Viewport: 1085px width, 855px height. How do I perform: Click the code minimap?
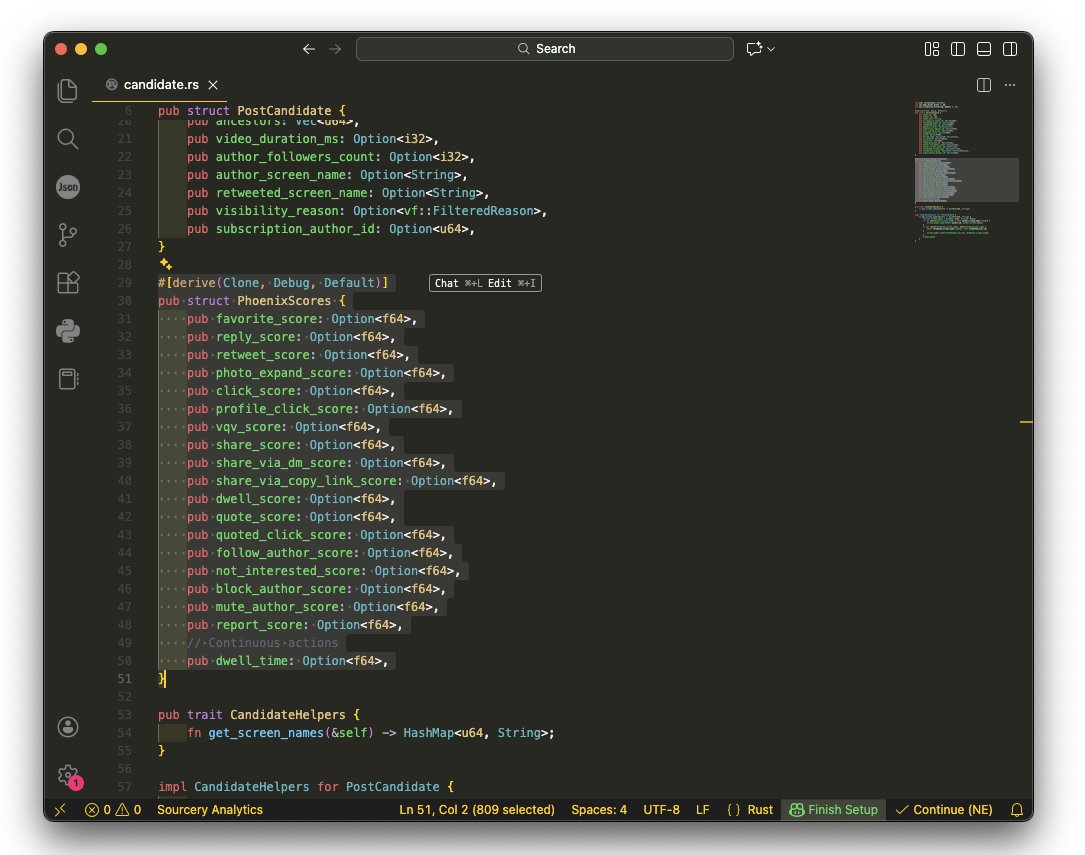[966, 172]
